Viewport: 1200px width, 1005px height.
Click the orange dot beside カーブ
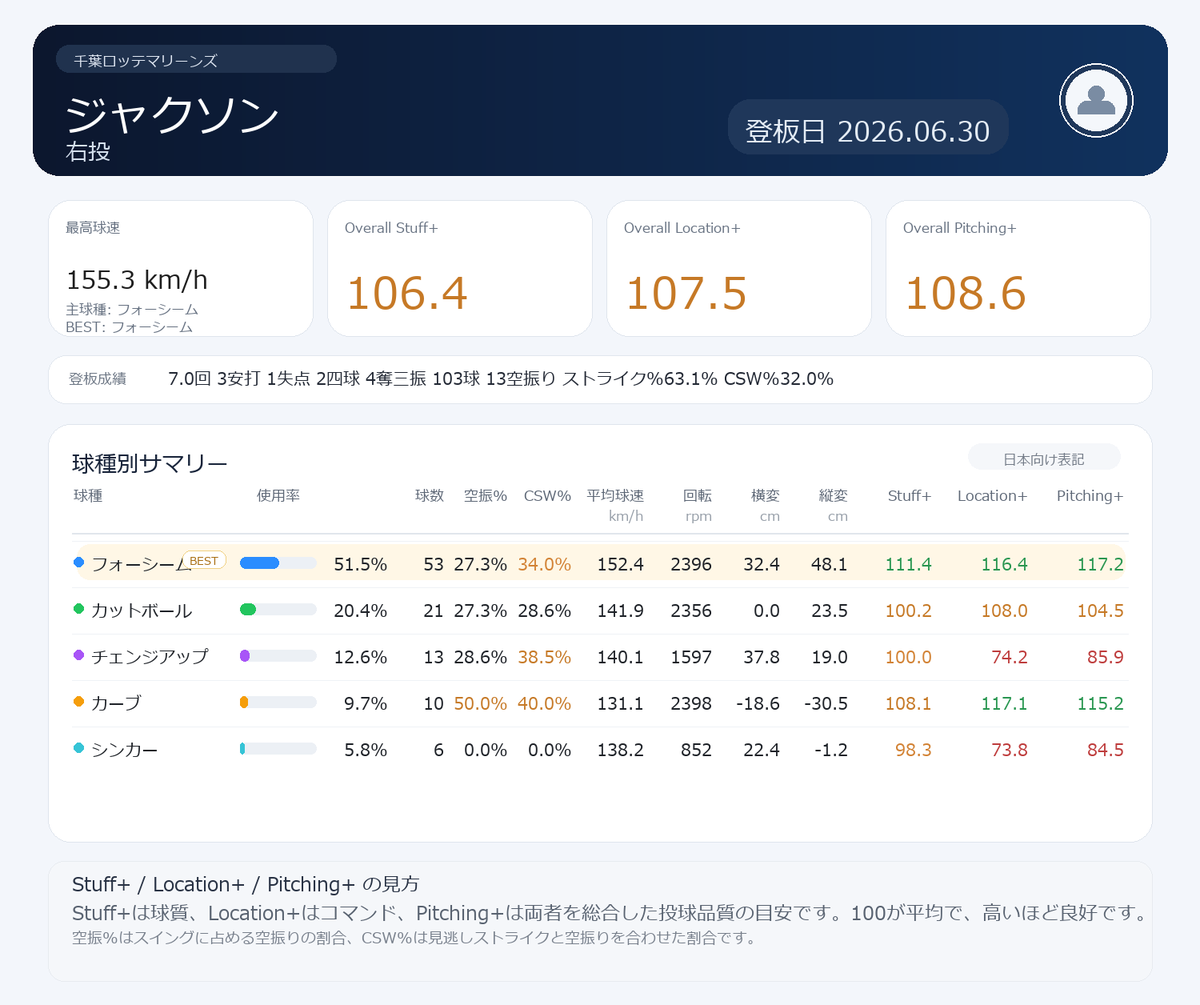79,702
